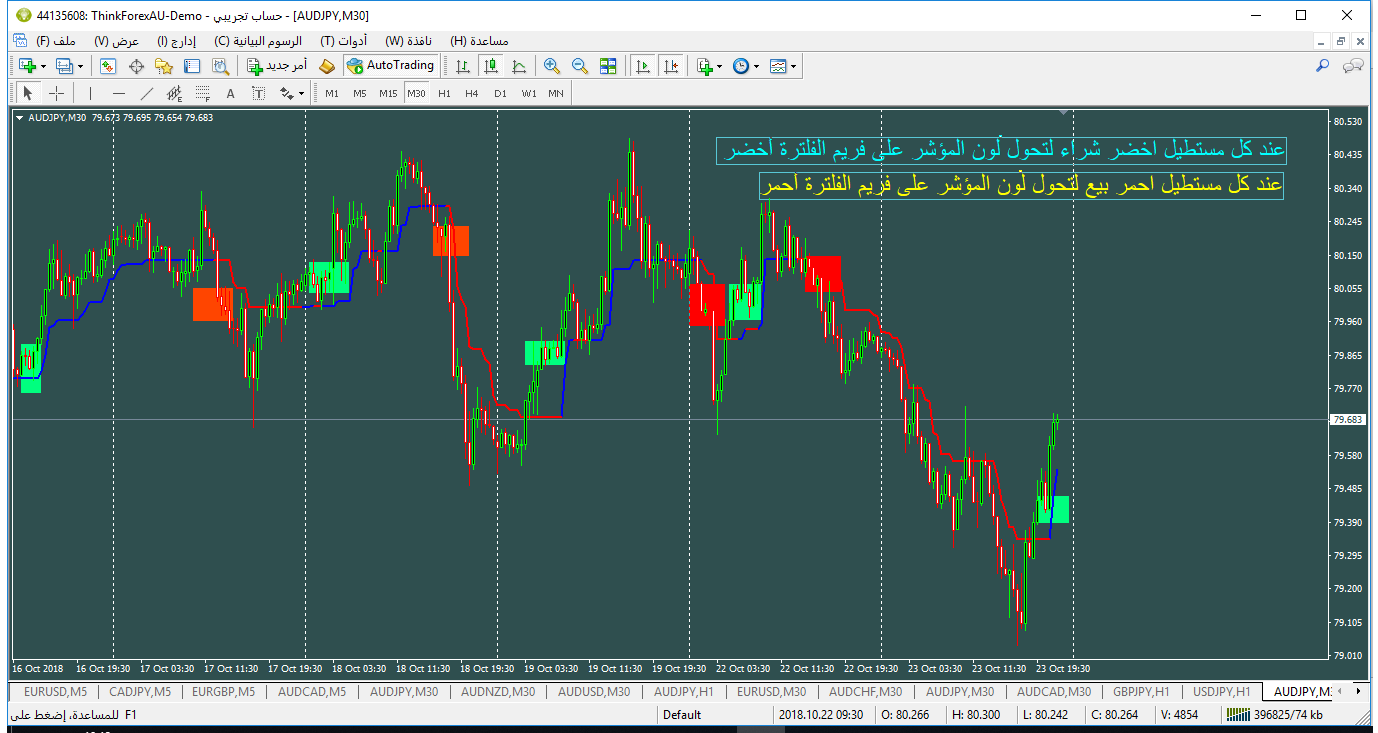The height and width of the screenshot is (733, 1378).
Task: Click the green rectangle near latest candles
Action: (x=1053, y=509)
